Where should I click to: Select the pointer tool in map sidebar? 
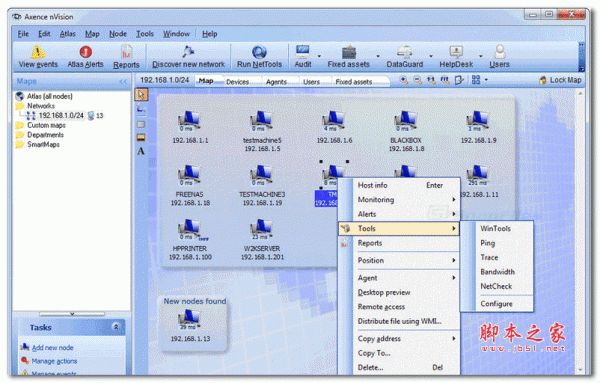click(x=141, y=95)
